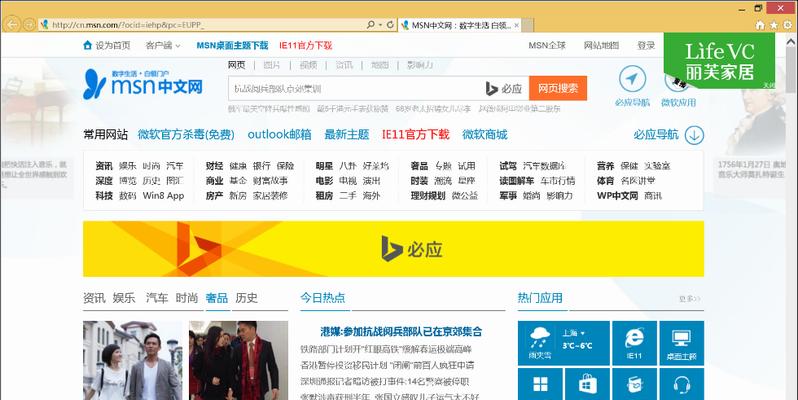Open the Windows Store shopping bag tile
Image resolution: width=798 pixels, height=400 pixels.
[587, 384]
